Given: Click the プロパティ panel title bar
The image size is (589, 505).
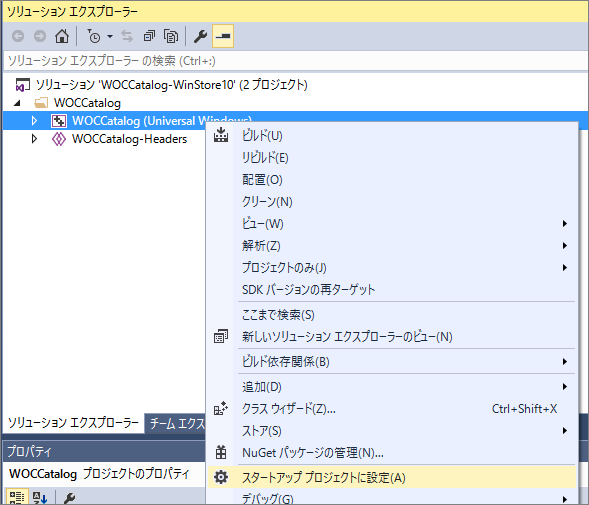Looking at the screenshot, I should [x=104, y=451].
